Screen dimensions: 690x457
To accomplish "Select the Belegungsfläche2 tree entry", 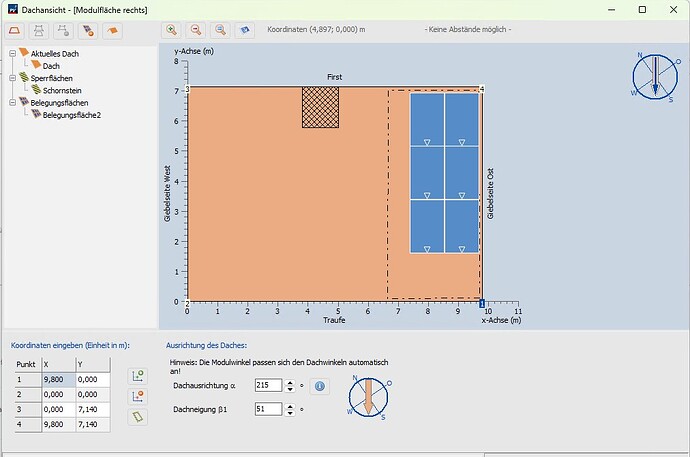I will click(72, 115).
